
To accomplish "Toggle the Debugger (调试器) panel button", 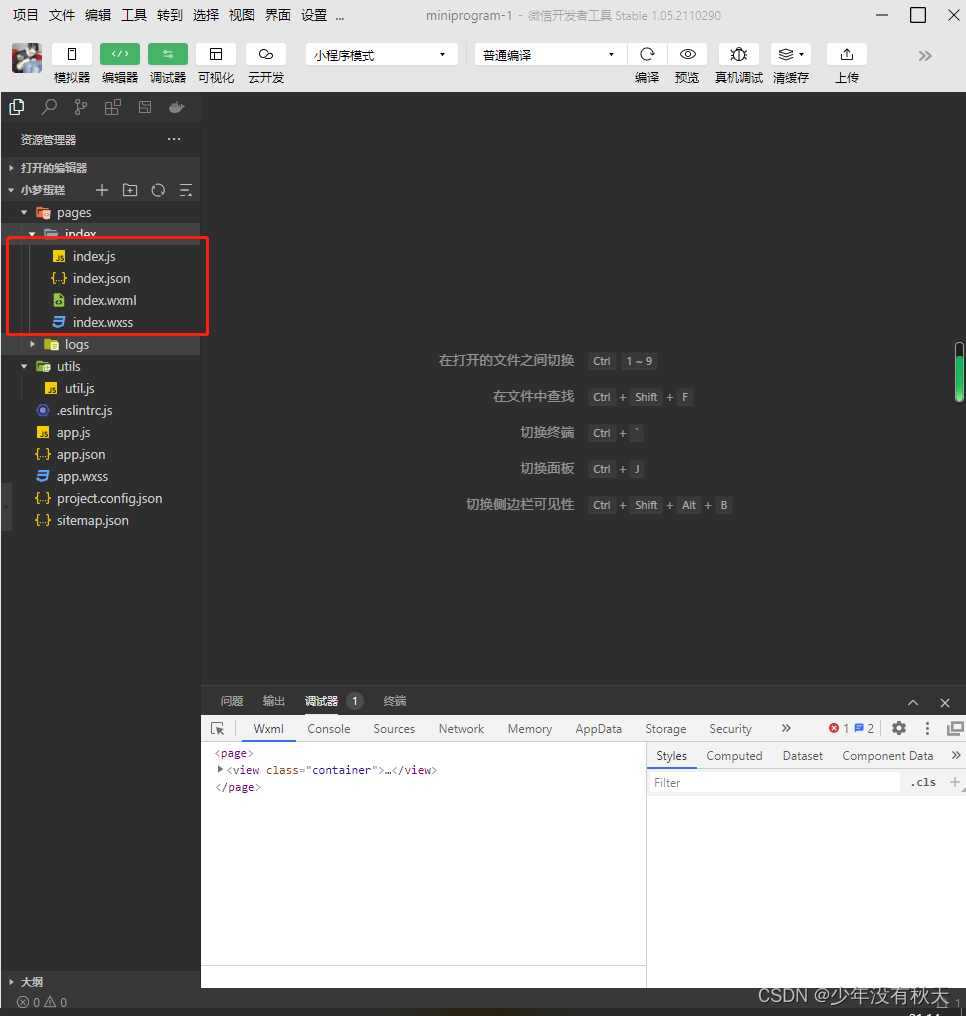I will click(x=168, y=54).
